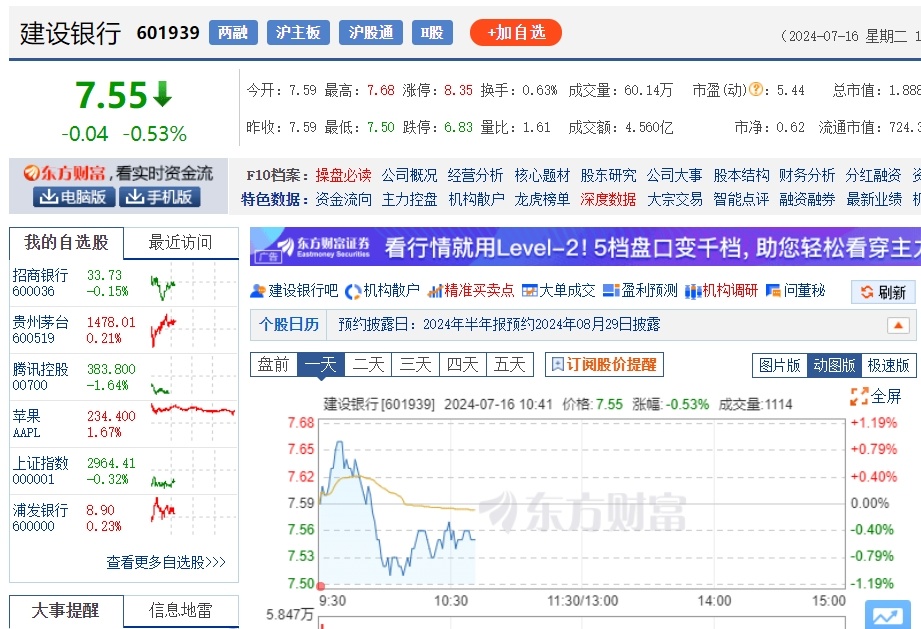
Task: Open 上证指数 000001 watchlist row
Action: 123,471
